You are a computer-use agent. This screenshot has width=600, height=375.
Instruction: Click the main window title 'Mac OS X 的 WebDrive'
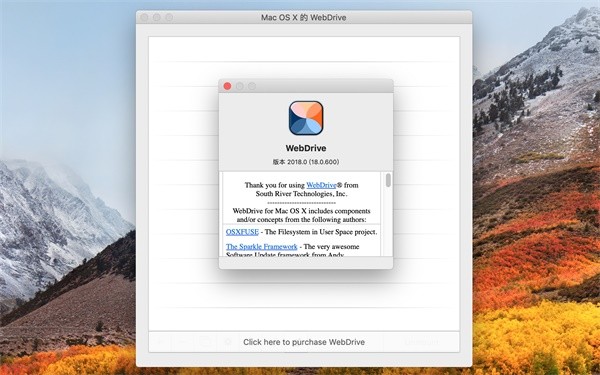pos(303,18)
